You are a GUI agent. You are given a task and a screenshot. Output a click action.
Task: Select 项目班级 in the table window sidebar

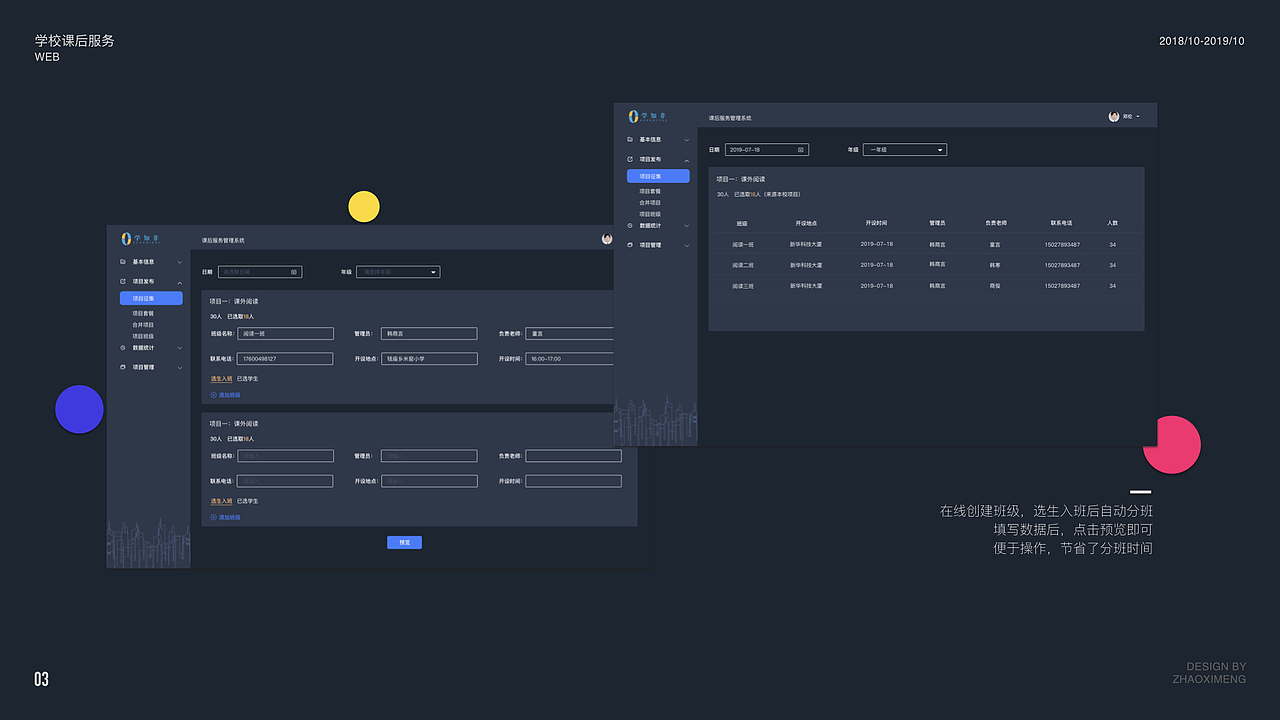[x=650, y=214]
